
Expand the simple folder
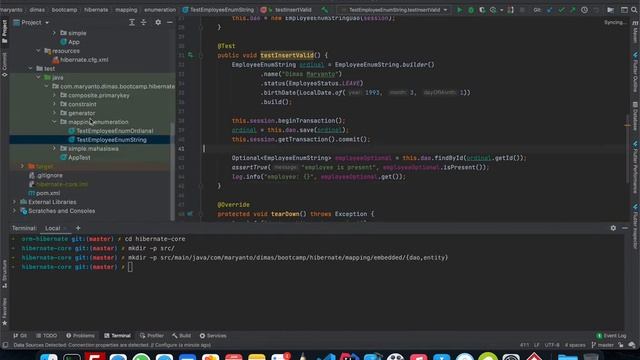pos(54,33)
